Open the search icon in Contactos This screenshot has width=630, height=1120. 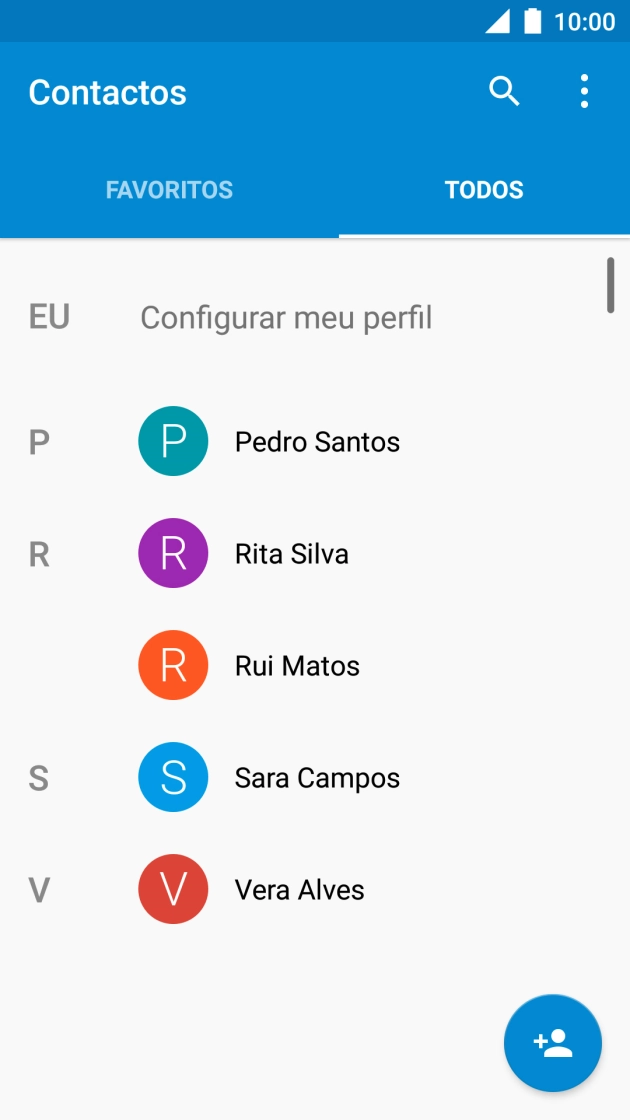pos(504,90)
